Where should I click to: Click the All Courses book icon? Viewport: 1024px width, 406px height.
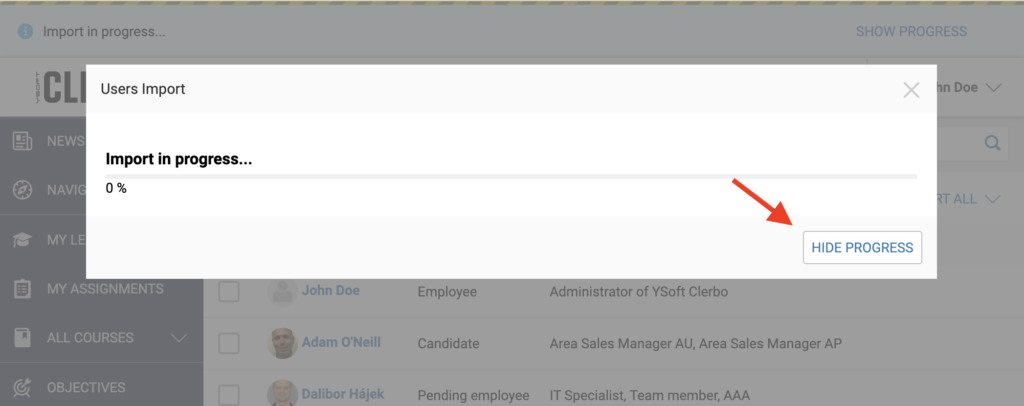23,337
